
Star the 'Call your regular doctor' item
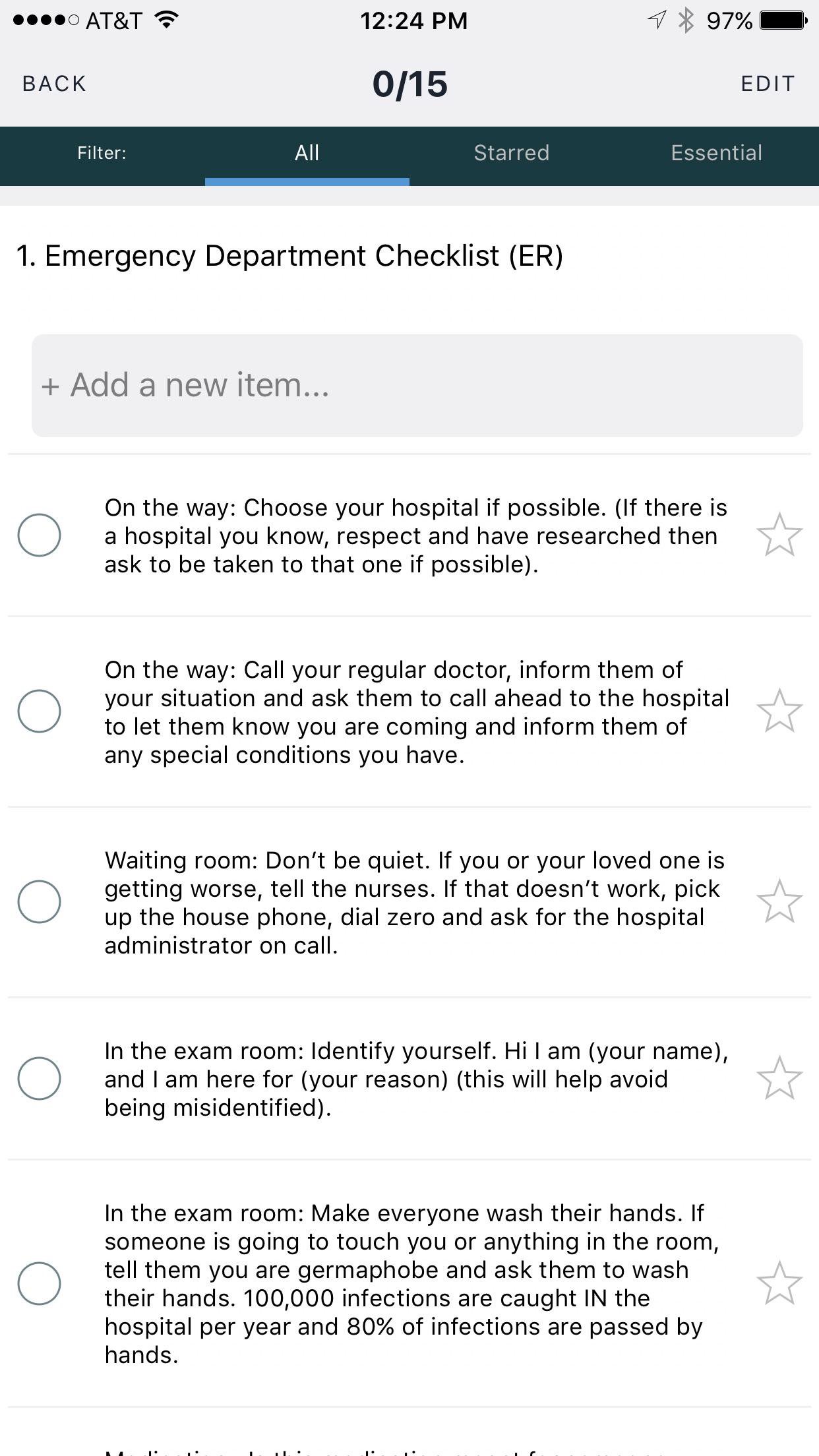coord(779,711)
